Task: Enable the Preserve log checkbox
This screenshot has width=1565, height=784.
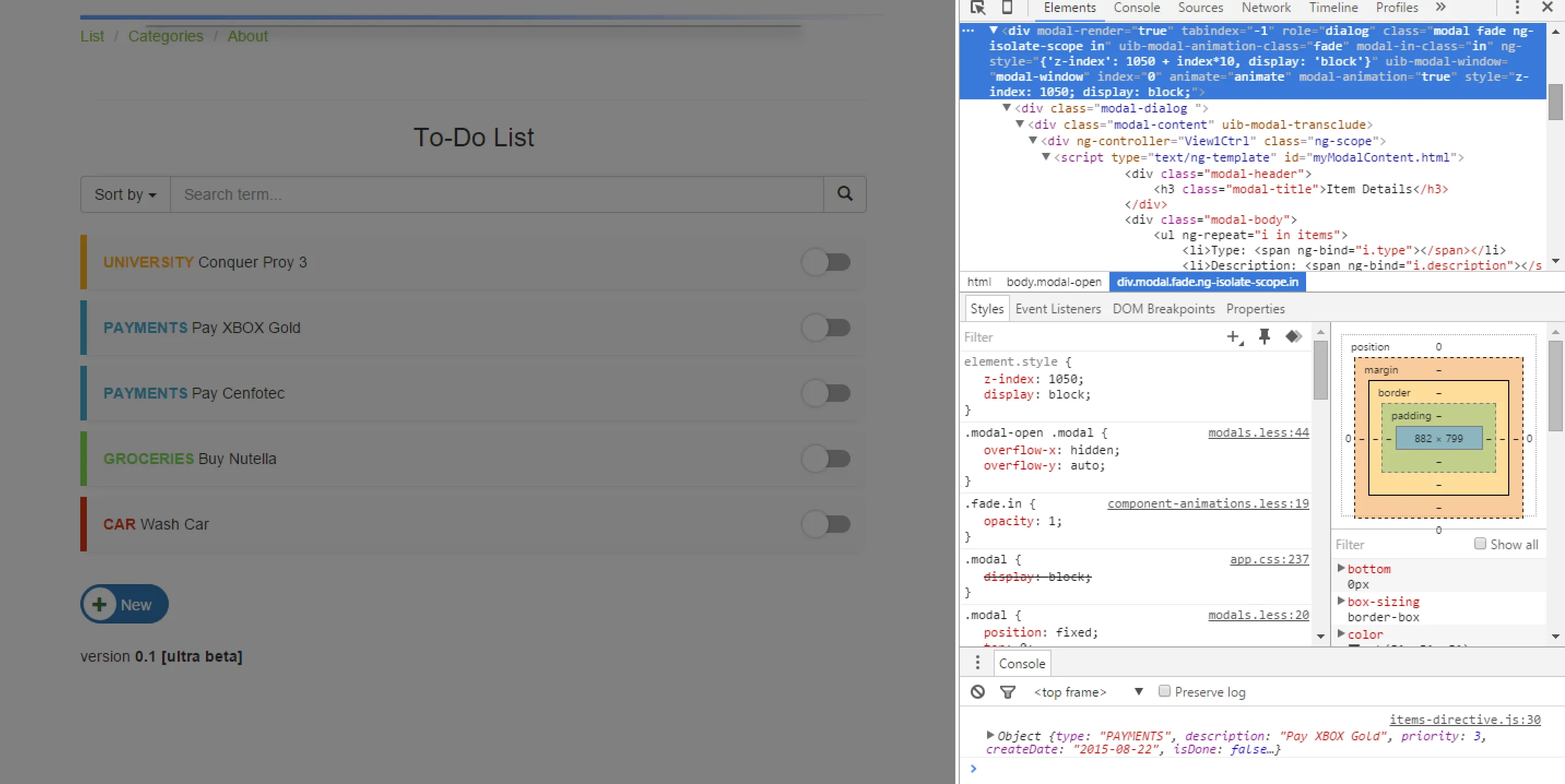Action: (1164, 691)
